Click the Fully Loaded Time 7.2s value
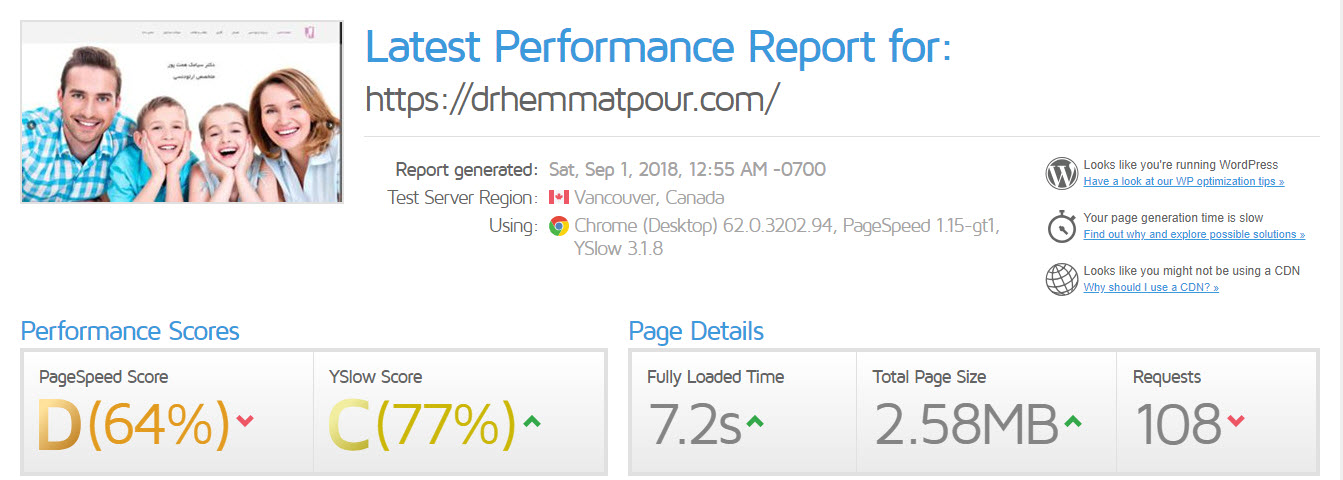The width and height of the screenshot is (1343, 480). click(x=694, y=425)
